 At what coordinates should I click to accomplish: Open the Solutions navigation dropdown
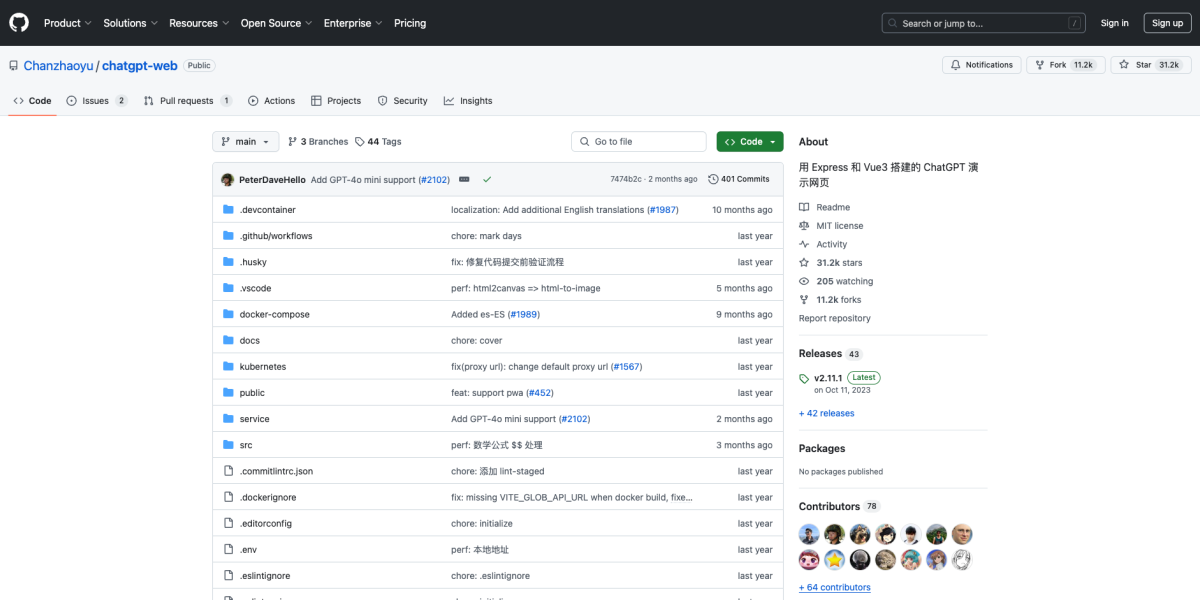(x=129, y=23)
